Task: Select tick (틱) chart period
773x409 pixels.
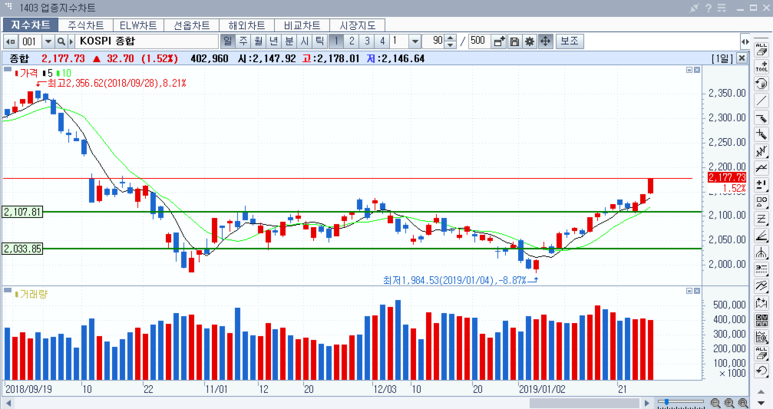Action: point(319,41)
